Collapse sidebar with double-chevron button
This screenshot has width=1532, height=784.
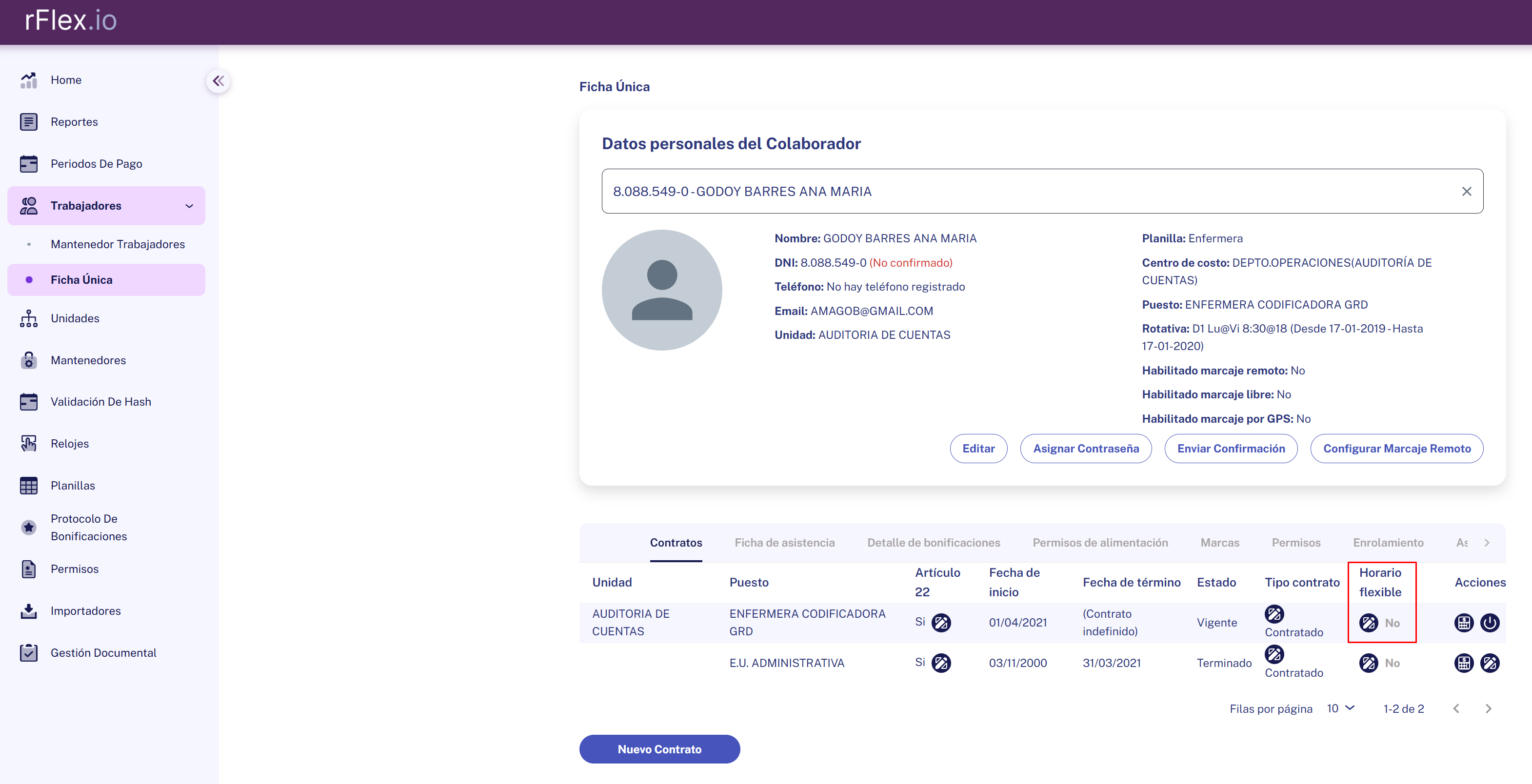[x=218, y=81]
